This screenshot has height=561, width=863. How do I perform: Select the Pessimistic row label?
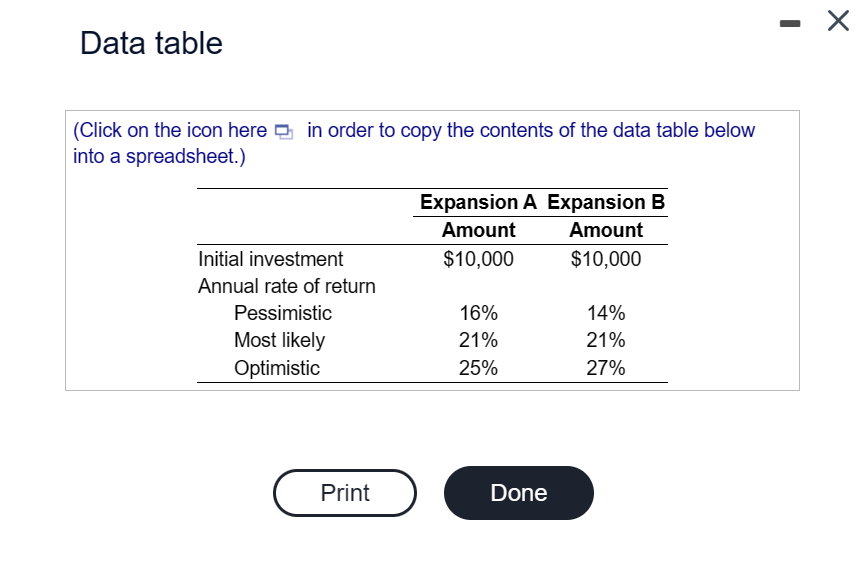point(283,313)
